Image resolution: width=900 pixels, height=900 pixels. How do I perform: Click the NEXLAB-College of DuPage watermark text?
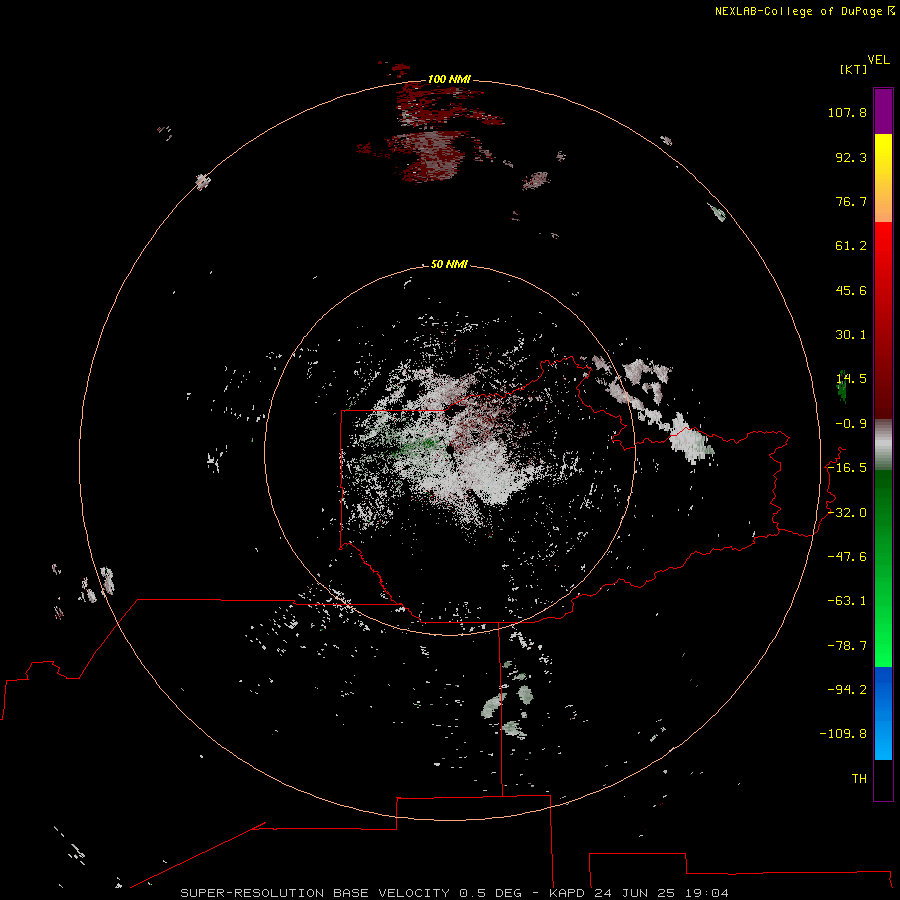tap(804, 11)
